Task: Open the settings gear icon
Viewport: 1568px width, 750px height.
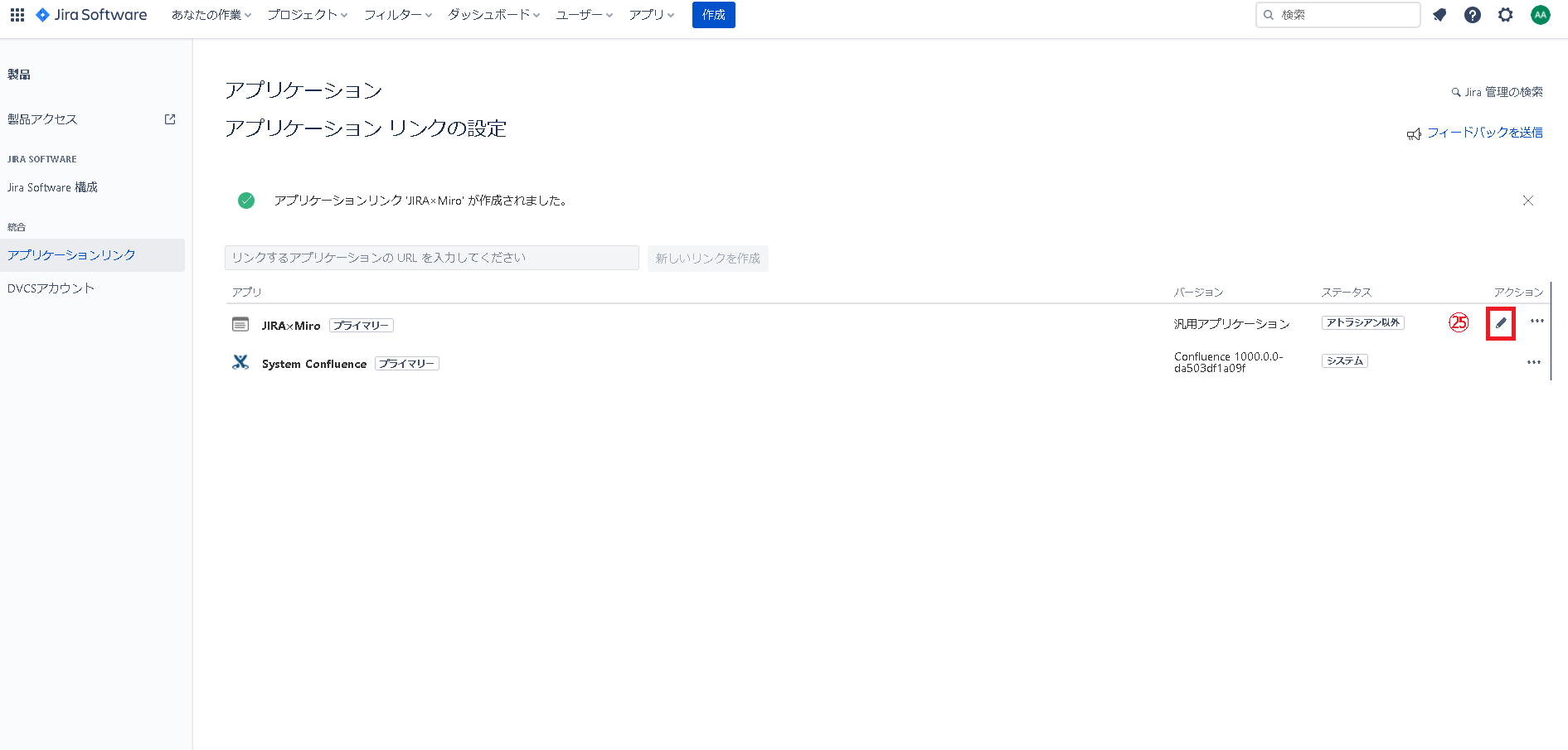Action: [x=1506, y=15]
